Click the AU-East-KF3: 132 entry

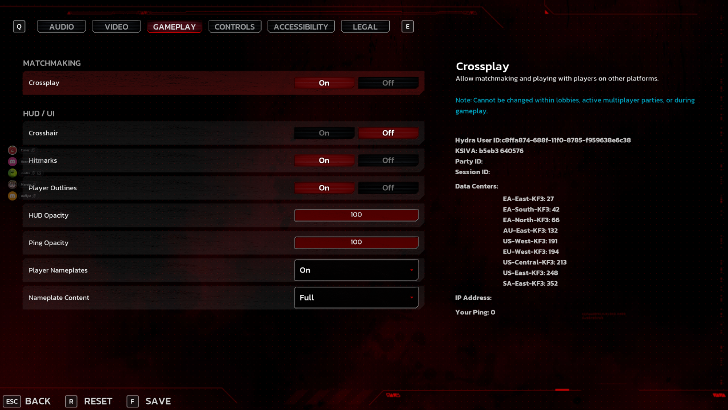pos(530,231)
